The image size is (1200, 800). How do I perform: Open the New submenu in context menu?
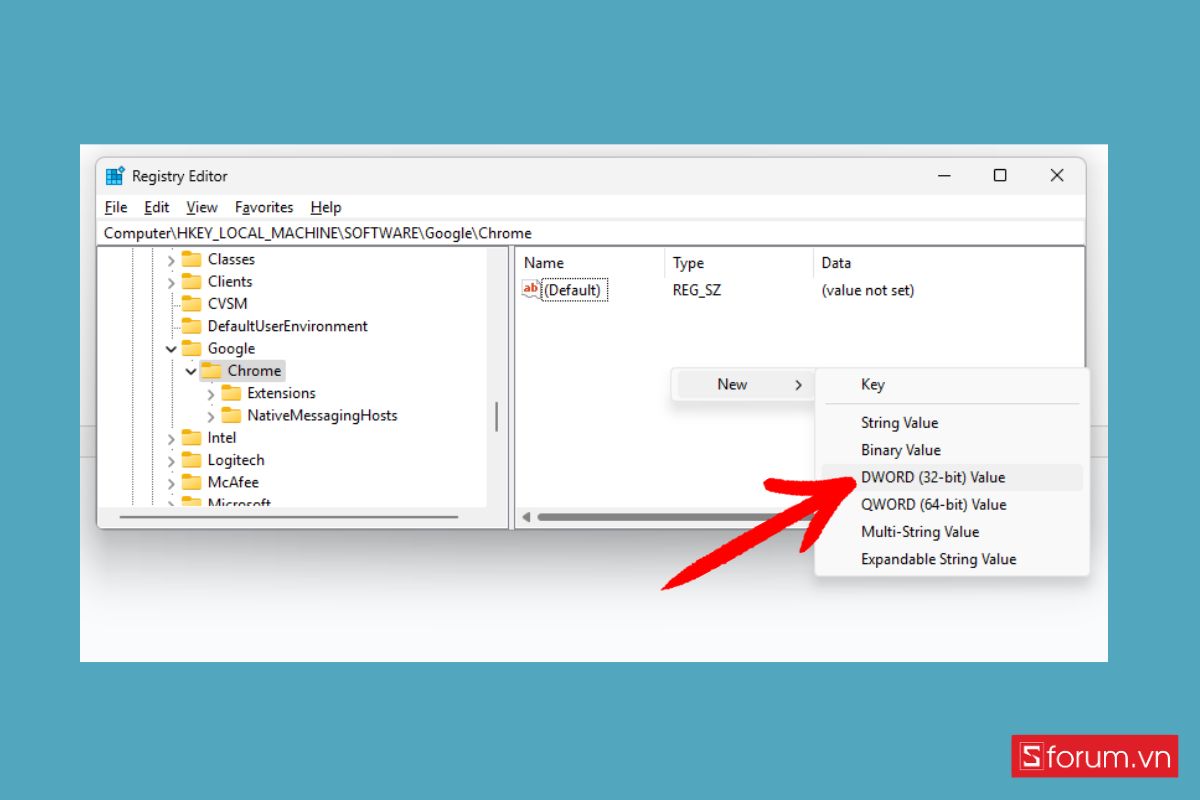coord(742,384)
